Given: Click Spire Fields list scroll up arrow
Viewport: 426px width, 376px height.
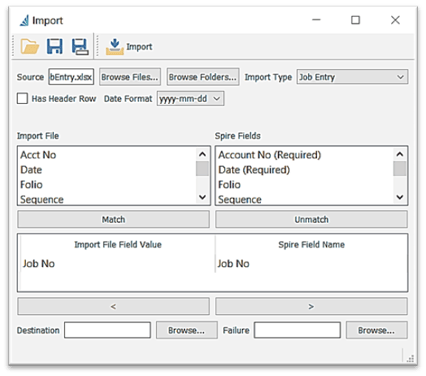Looking at the screenshot, I should coord(400,154).
